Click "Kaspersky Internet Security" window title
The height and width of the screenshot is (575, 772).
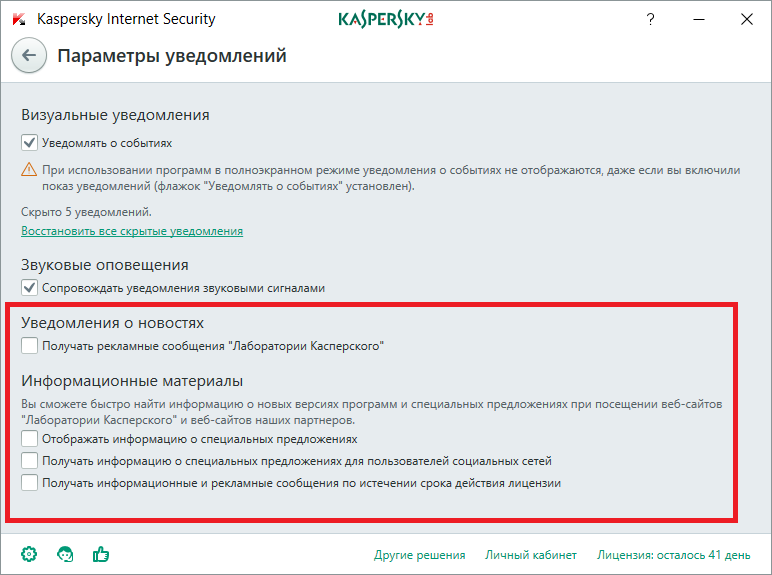pyautogui.click(x=126, y=19)
